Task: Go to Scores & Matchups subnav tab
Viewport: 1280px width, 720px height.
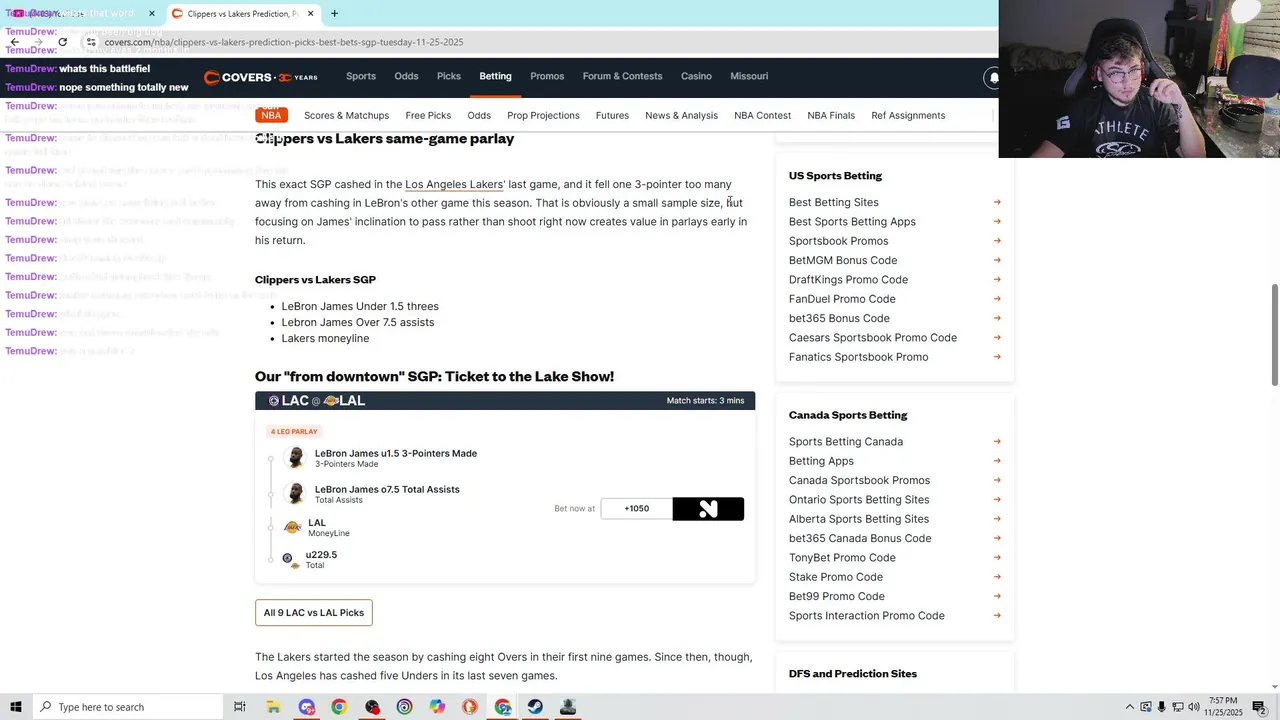Action: point(346,116)
